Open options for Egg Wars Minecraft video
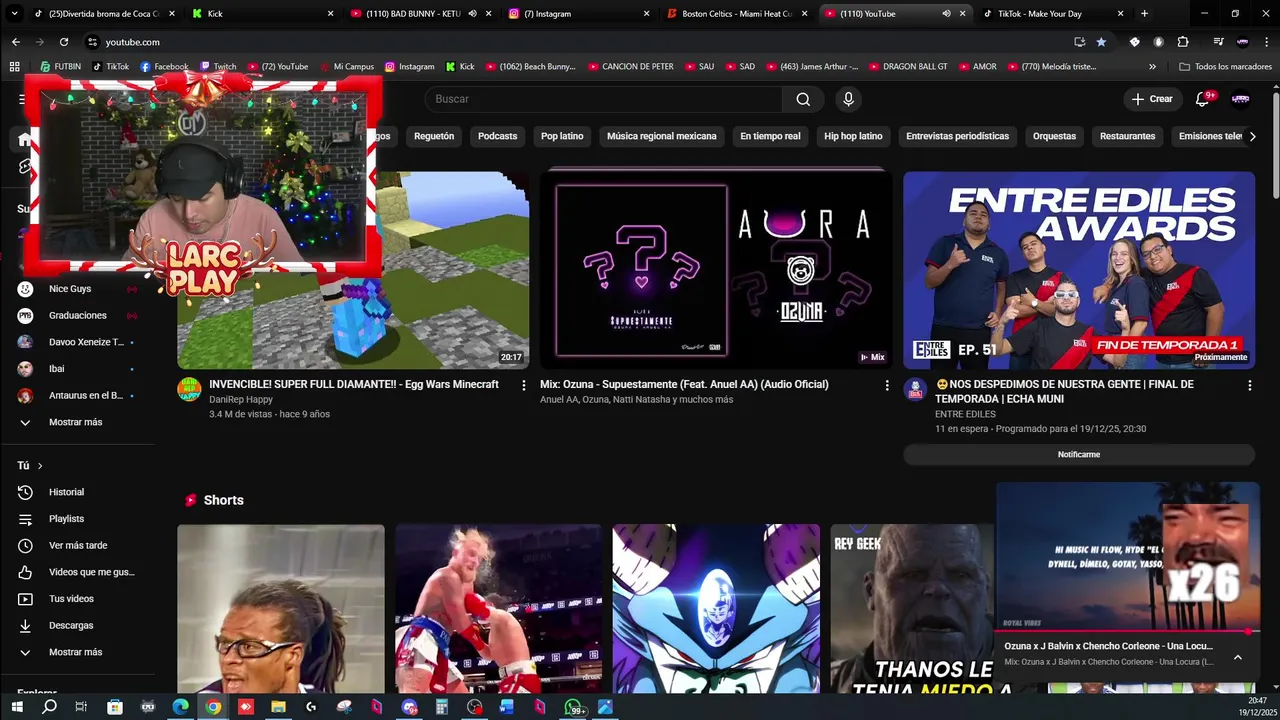The height and width of the screenshot is (720, 1280). (523, 385)
